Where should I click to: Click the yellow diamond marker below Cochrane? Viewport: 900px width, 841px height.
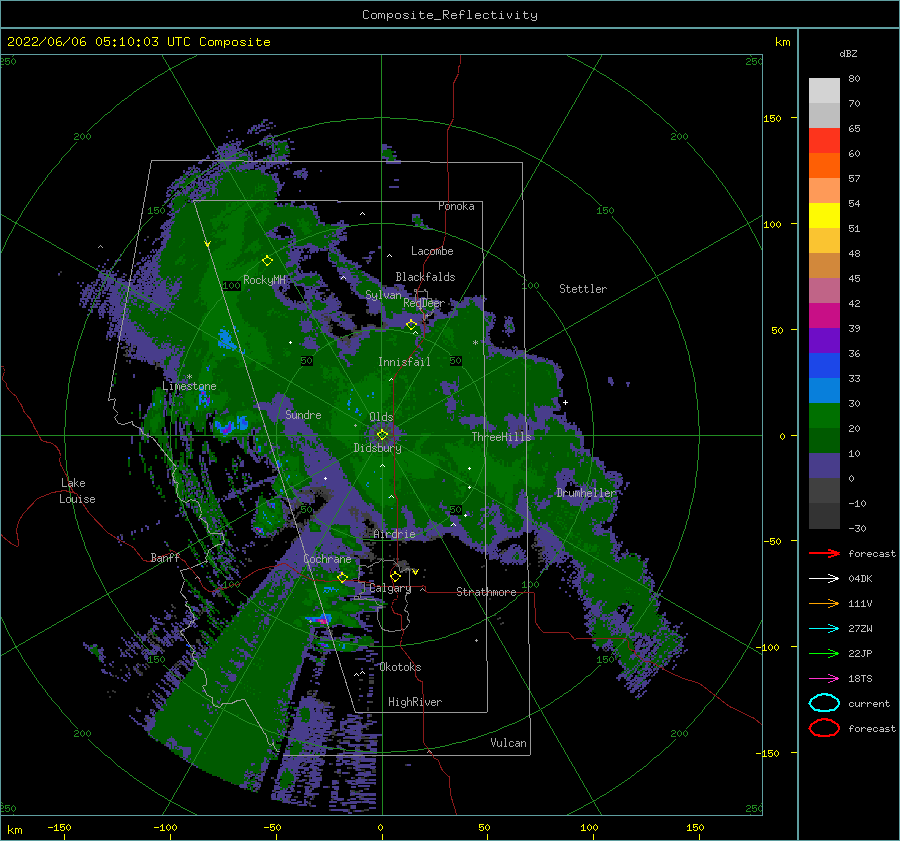click(343, 577)
